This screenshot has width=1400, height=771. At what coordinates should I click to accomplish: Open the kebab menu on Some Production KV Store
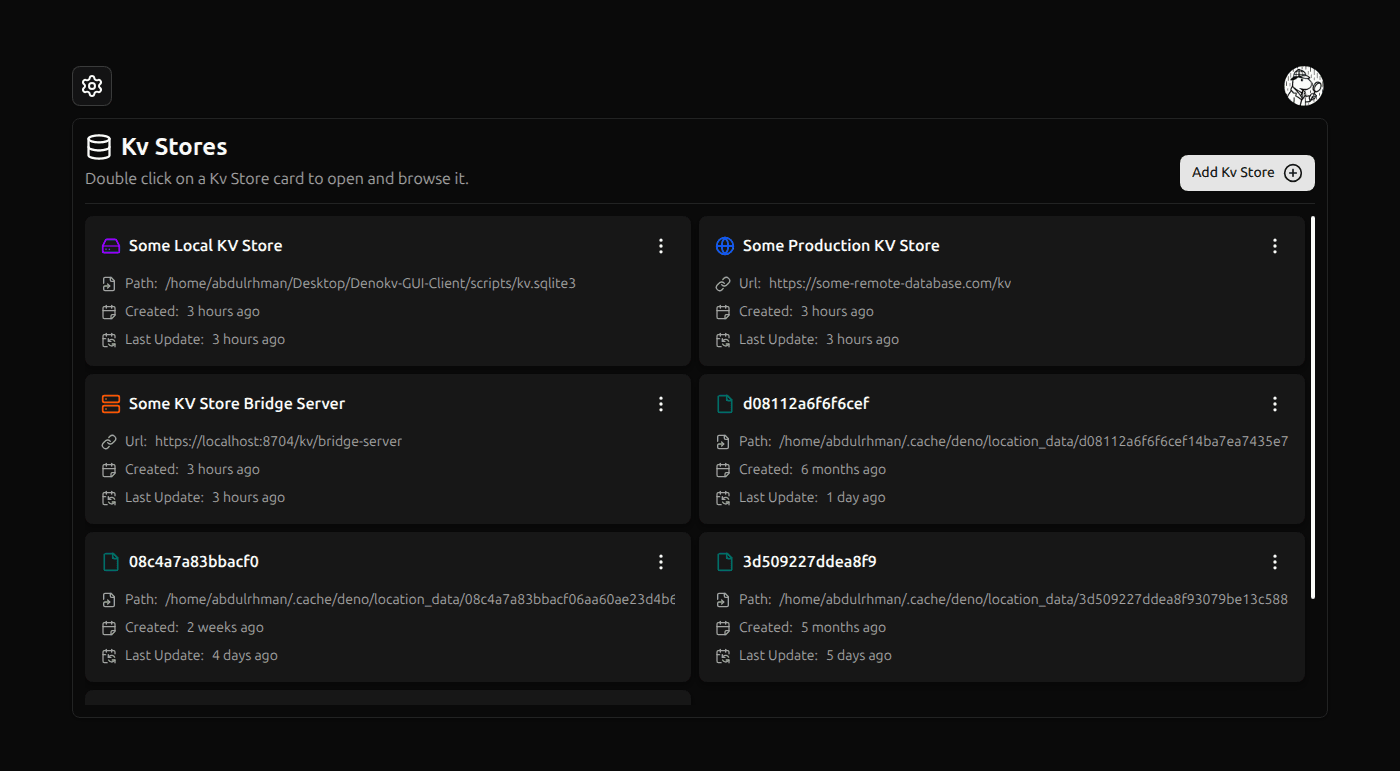pyautogui.click(x=1275, y=245)
